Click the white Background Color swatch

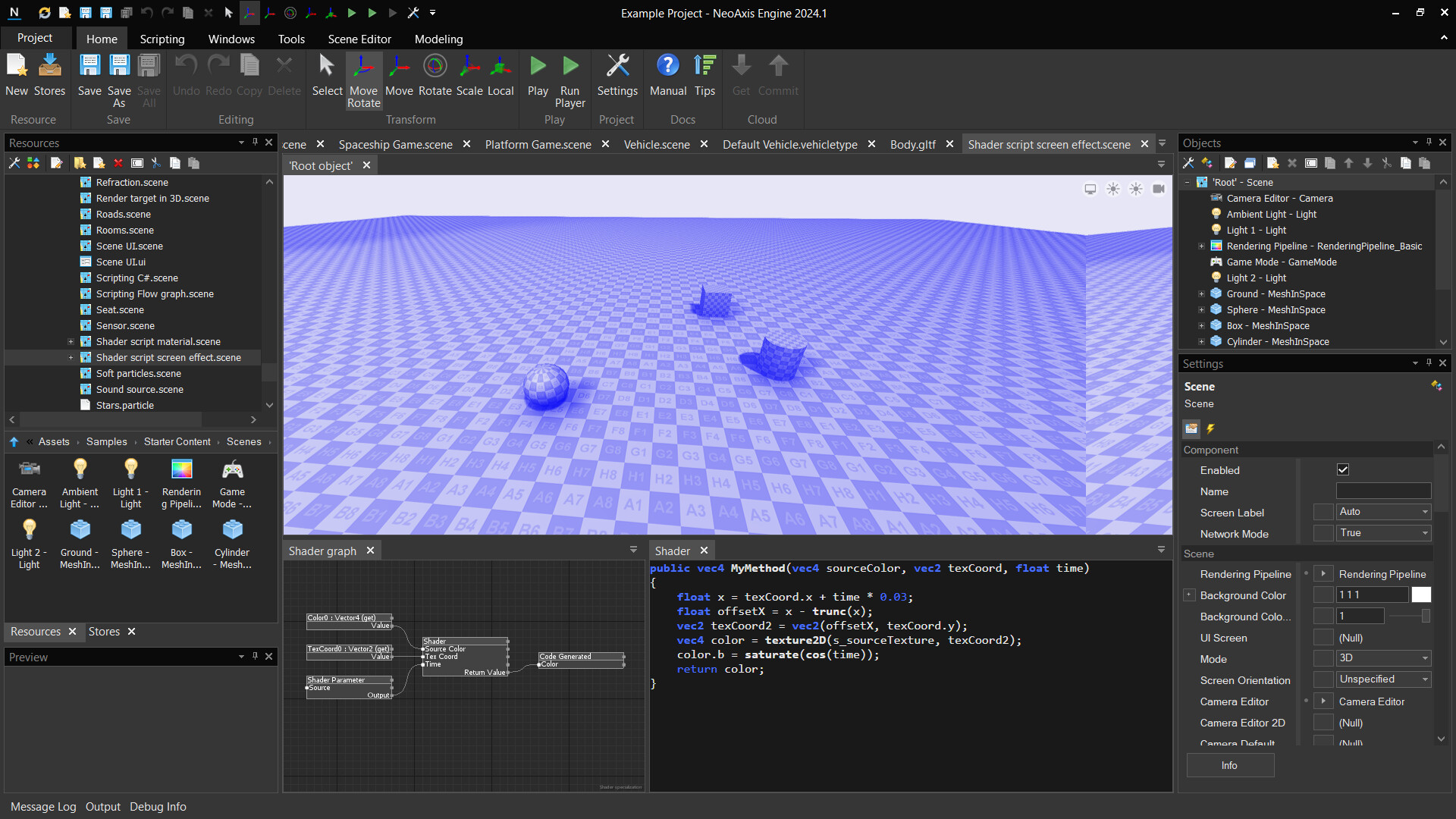(x=1421, y=595)
